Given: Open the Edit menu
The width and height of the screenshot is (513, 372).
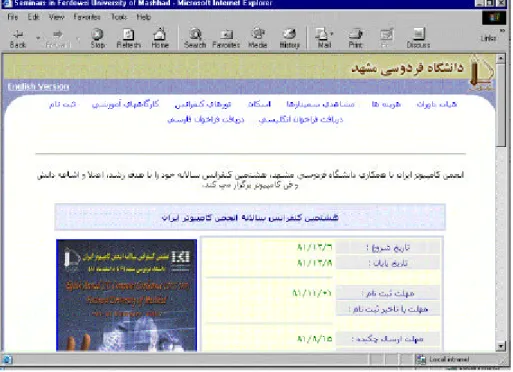Looking at the screenshot, I should (x=33, y=17).
